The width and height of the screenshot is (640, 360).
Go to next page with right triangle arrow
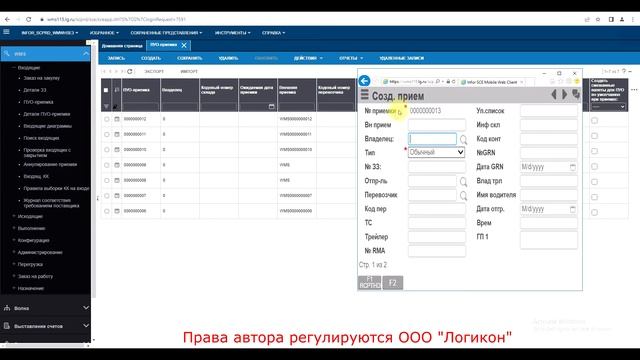[x=564, y=95]
